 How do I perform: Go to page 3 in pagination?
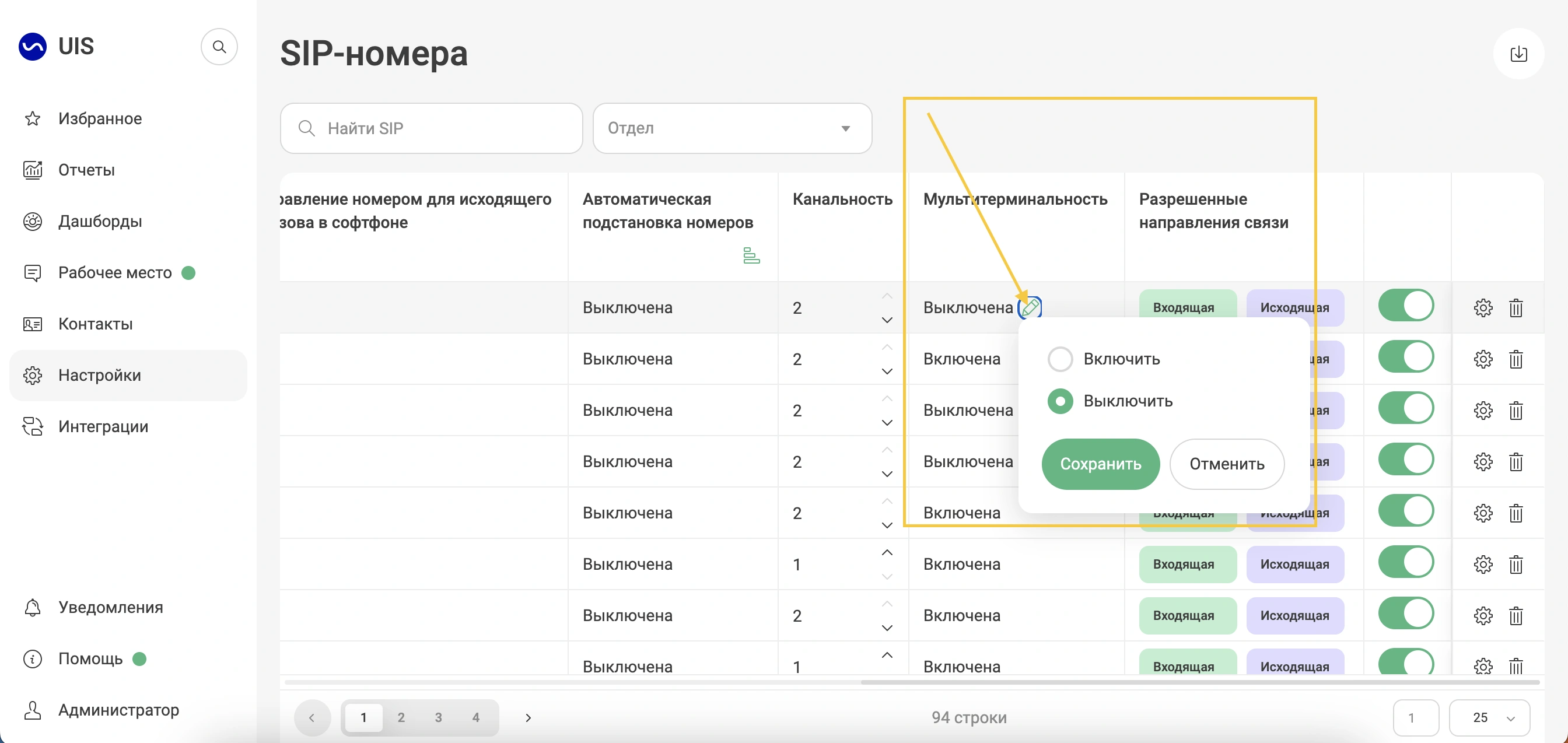click(438, 717)
